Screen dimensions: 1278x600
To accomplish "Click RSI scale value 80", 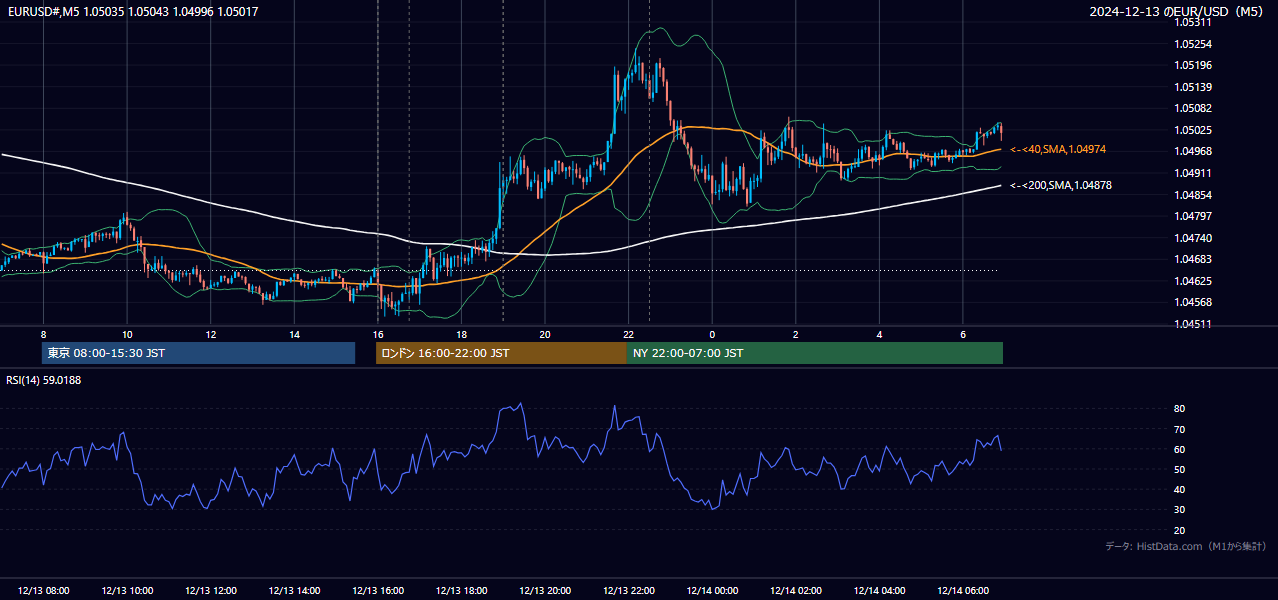I will (x=1180, y=409).
